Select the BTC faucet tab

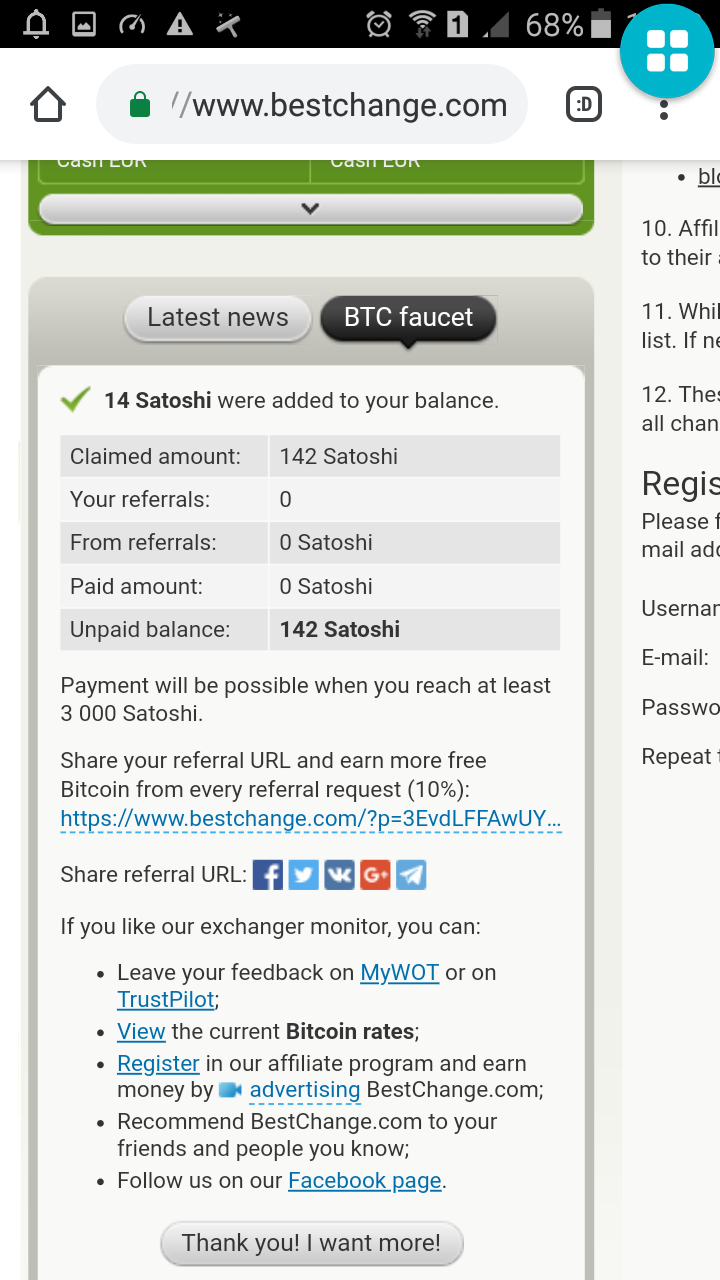pyautogui.click(x=408, y=318)
